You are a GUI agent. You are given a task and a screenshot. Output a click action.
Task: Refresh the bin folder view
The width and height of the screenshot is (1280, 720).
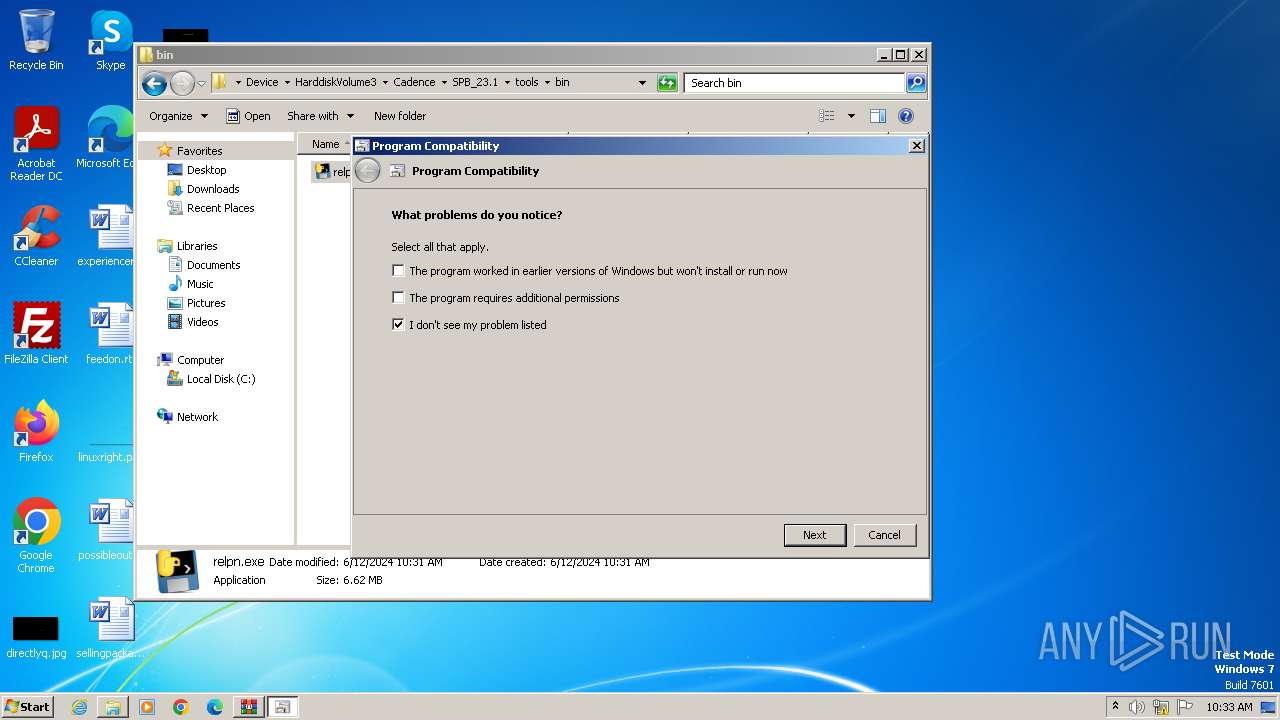(x=667, y=83)
